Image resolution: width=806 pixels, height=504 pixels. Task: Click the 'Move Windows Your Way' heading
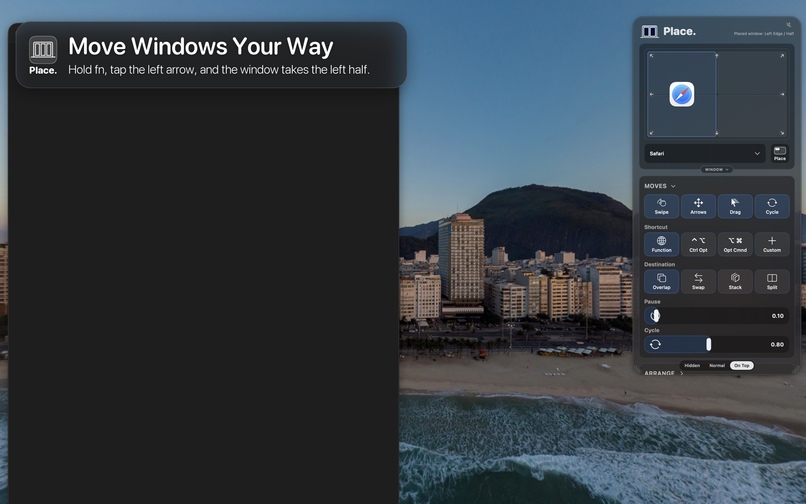click(201, 46)
